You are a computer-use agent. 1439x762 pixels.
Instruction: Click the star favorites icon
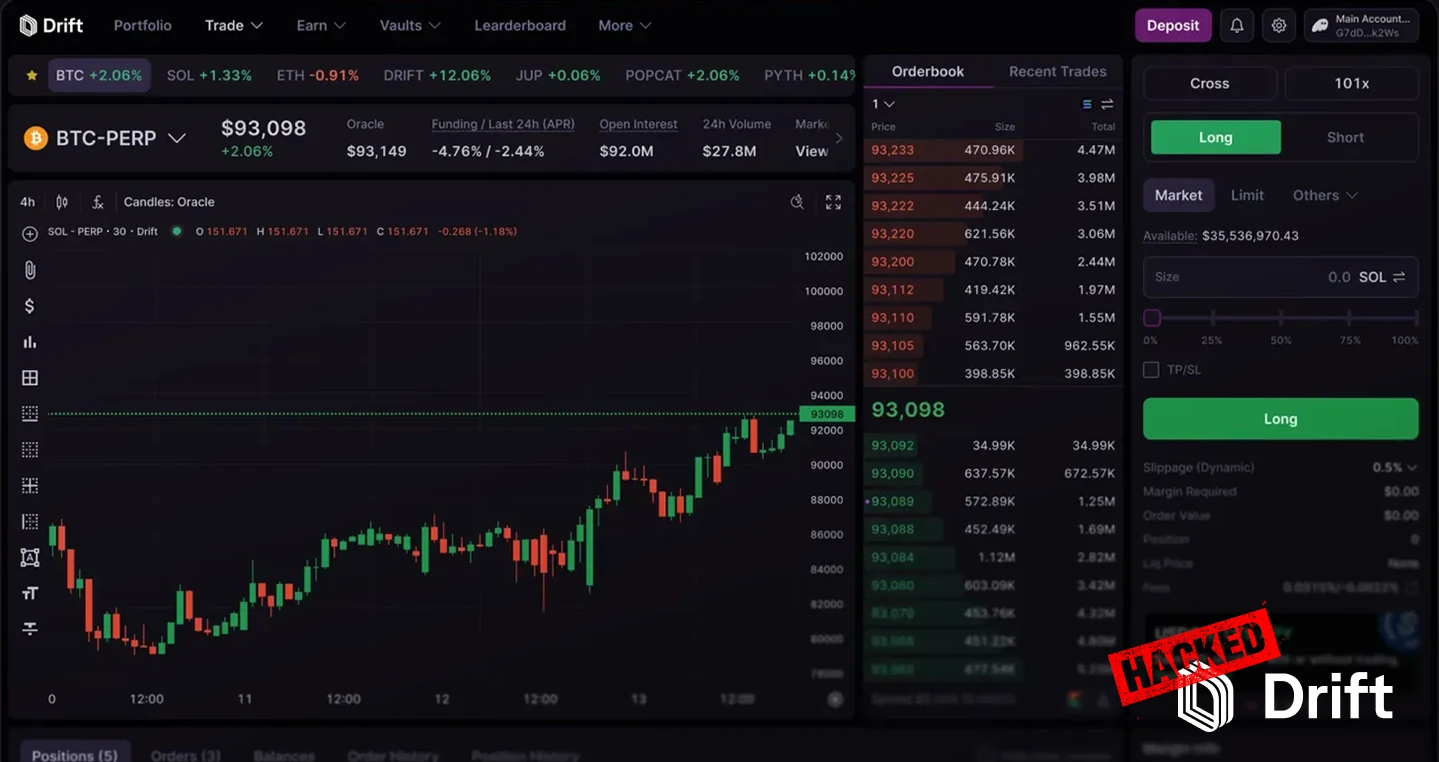[32, 76]
